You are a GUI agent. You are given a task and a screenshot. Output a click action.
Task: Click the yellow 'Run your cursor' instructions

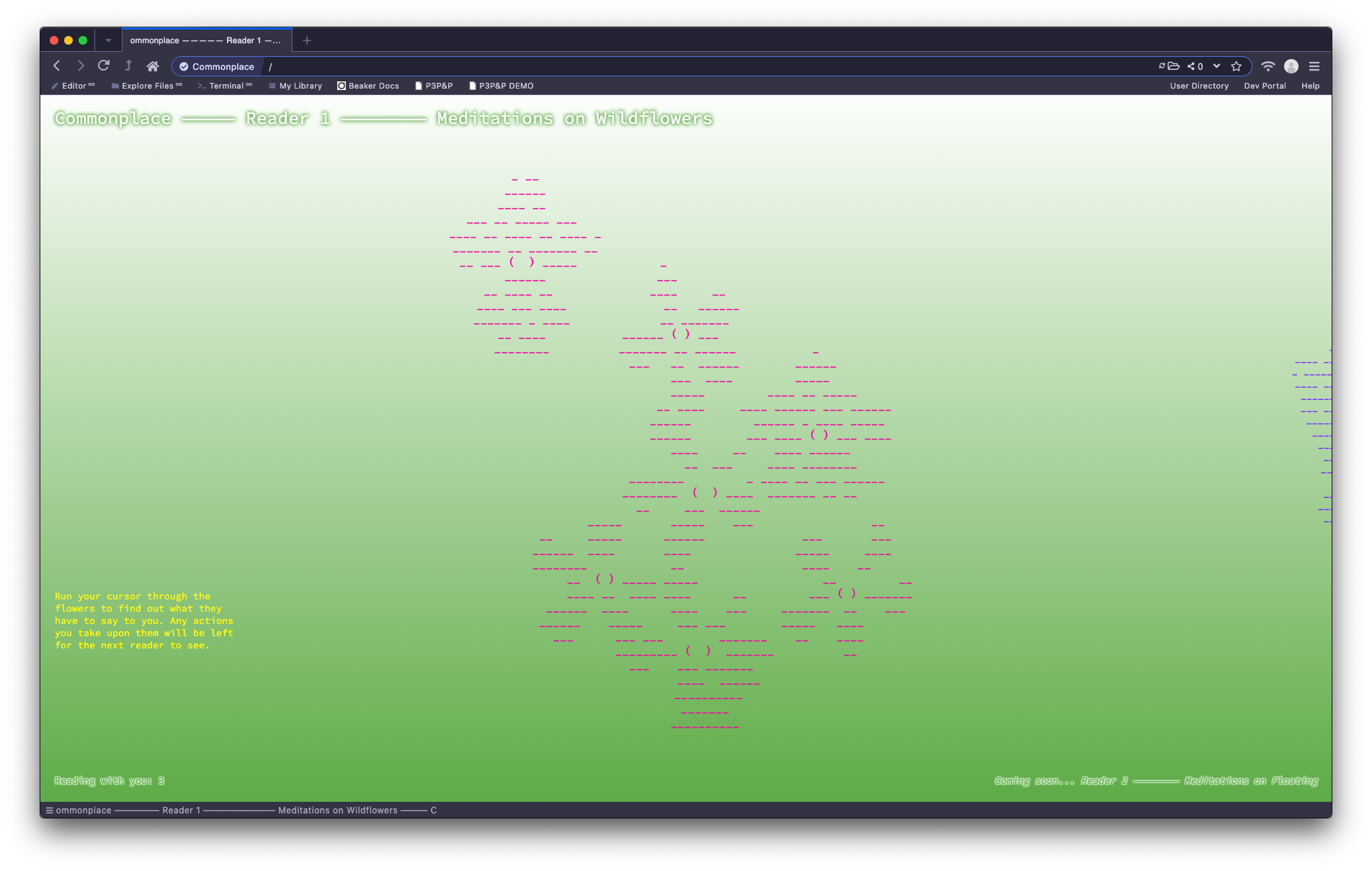144,621
